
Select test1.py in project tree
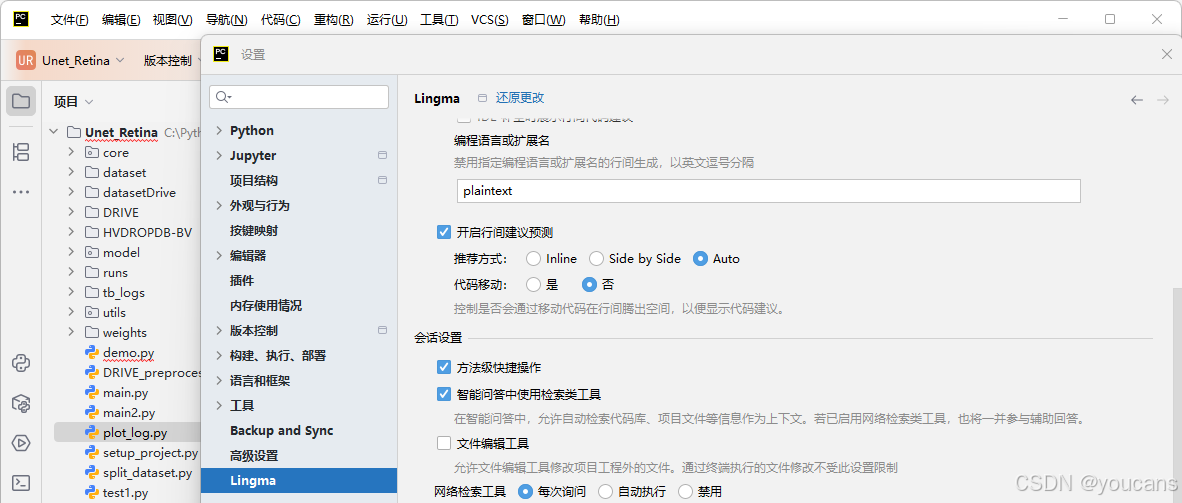[125, 493]
